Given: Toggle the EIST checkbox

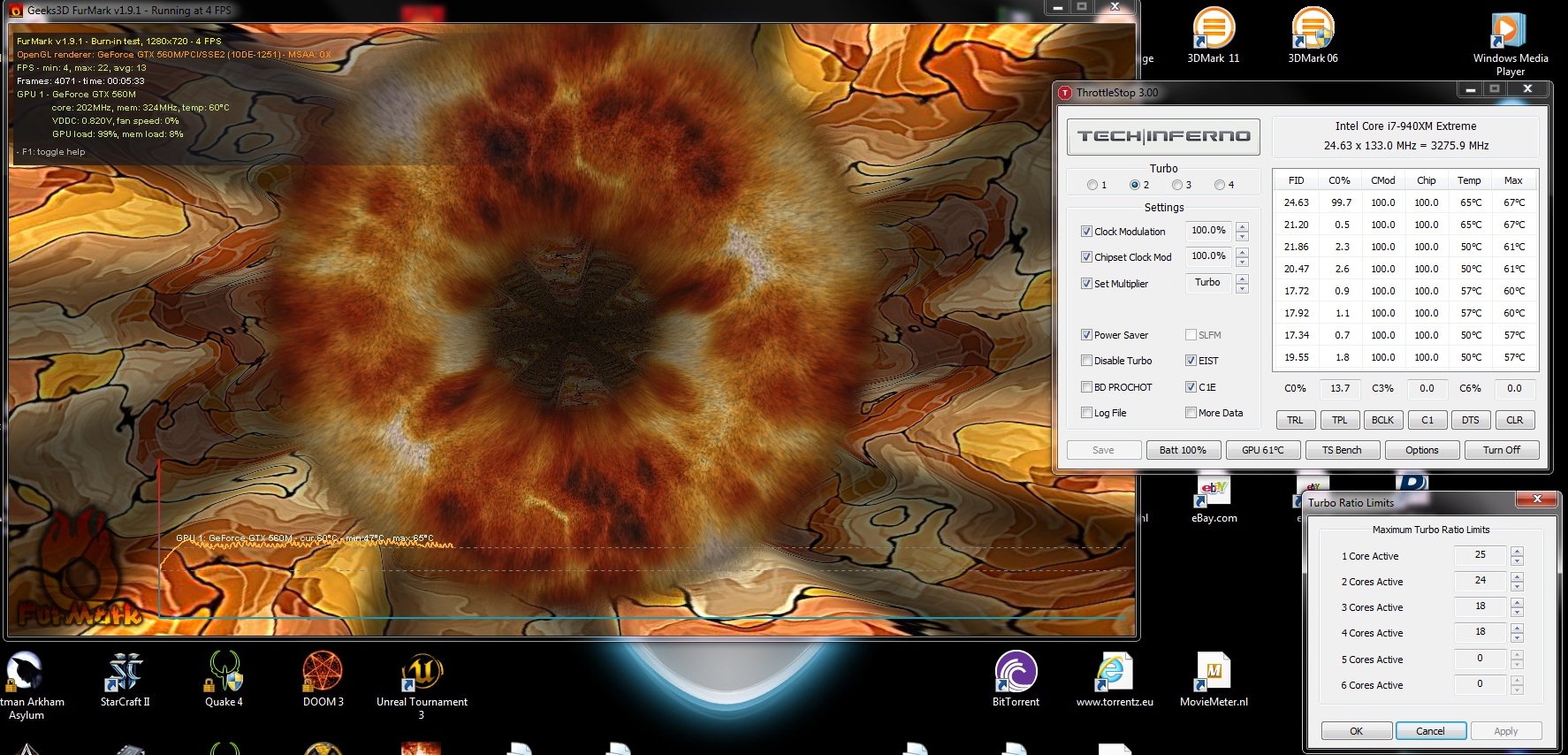Looking at the screenshot, I should 1191,361.
